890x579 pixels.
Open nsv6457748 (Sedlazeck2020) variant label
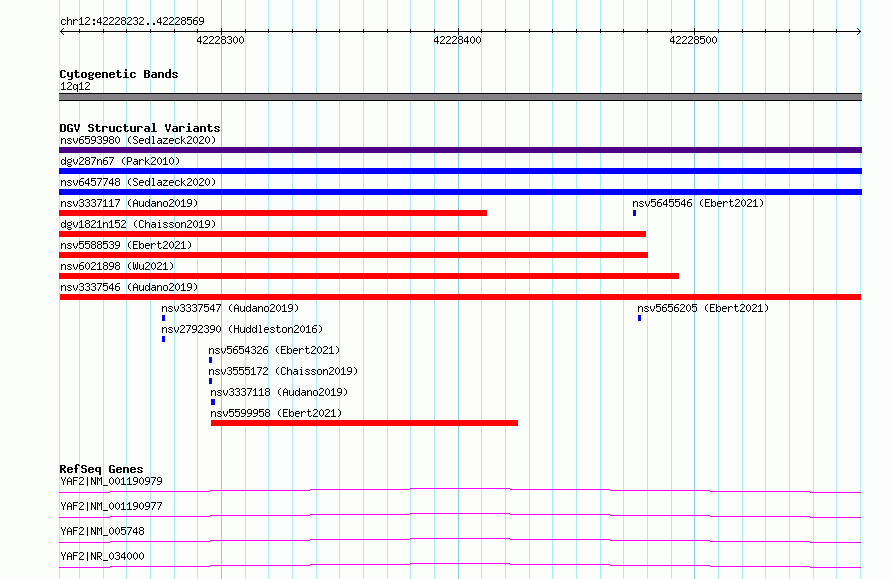138,182
